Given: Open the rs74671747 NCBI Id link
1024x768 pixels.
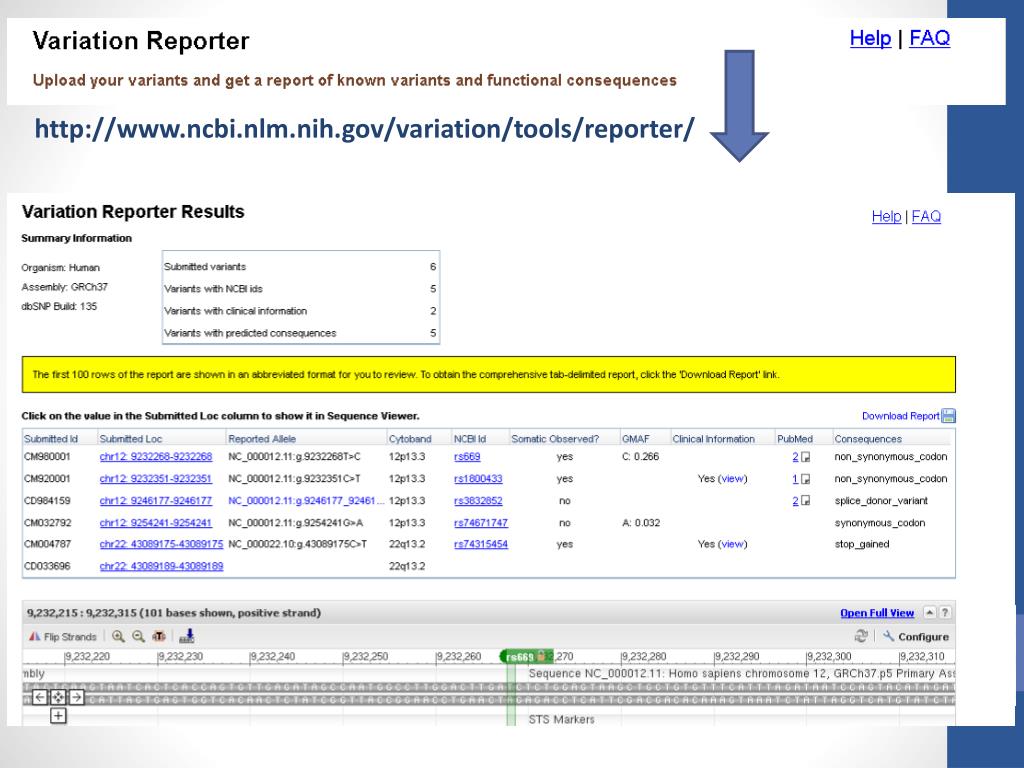Looking at the screenshot, I should click(481, 522).
